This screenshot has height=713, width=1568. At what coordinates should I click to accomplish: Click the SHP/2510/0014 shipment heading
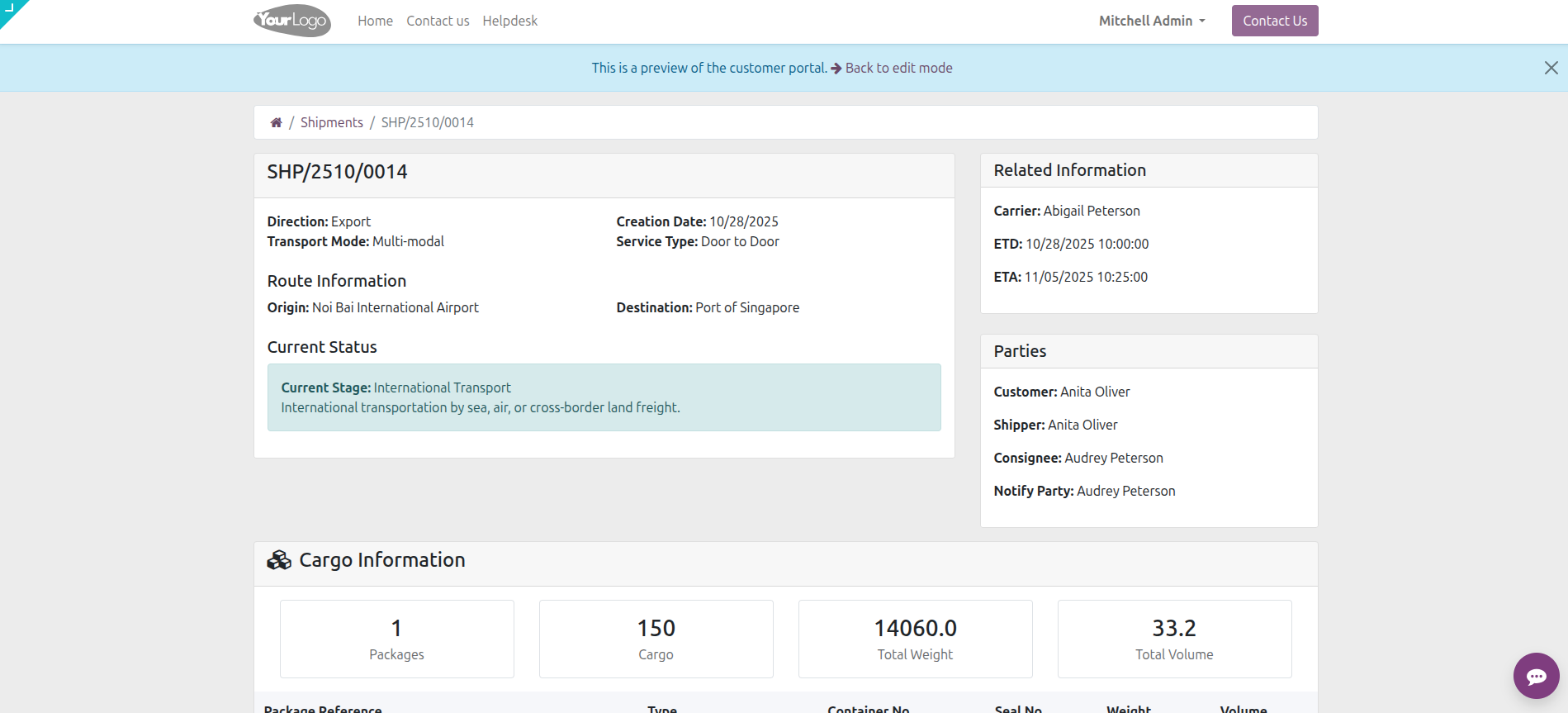(x=337, y=172)
